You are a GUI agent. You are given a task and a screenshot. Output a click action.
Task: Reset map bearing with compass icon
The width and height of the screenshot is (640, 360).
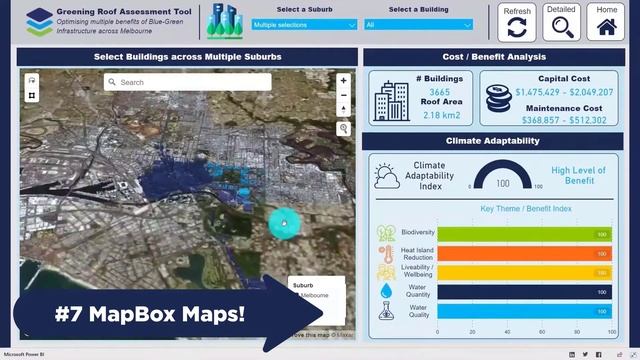pyautogui.click(x=344, y=109)
